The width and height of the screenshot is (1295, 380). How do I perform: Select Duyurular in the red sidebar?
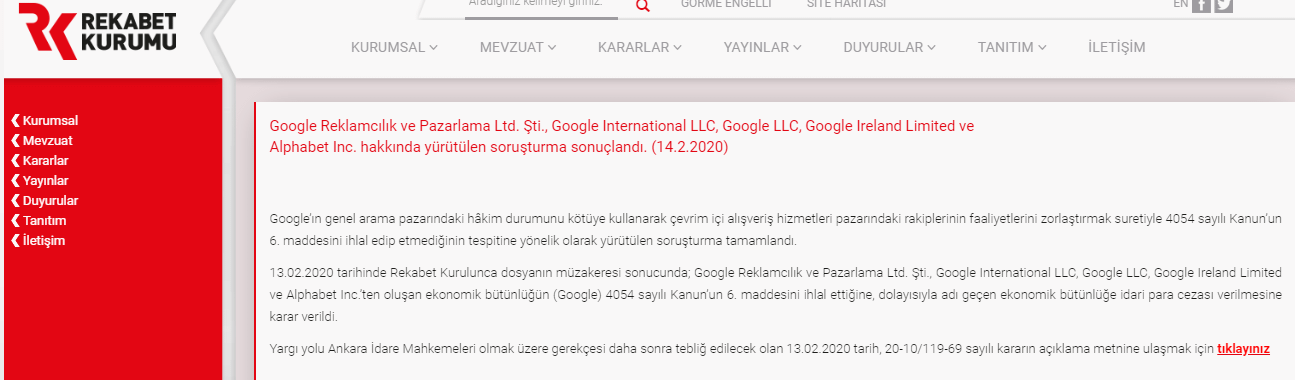[x=44, y=201]
